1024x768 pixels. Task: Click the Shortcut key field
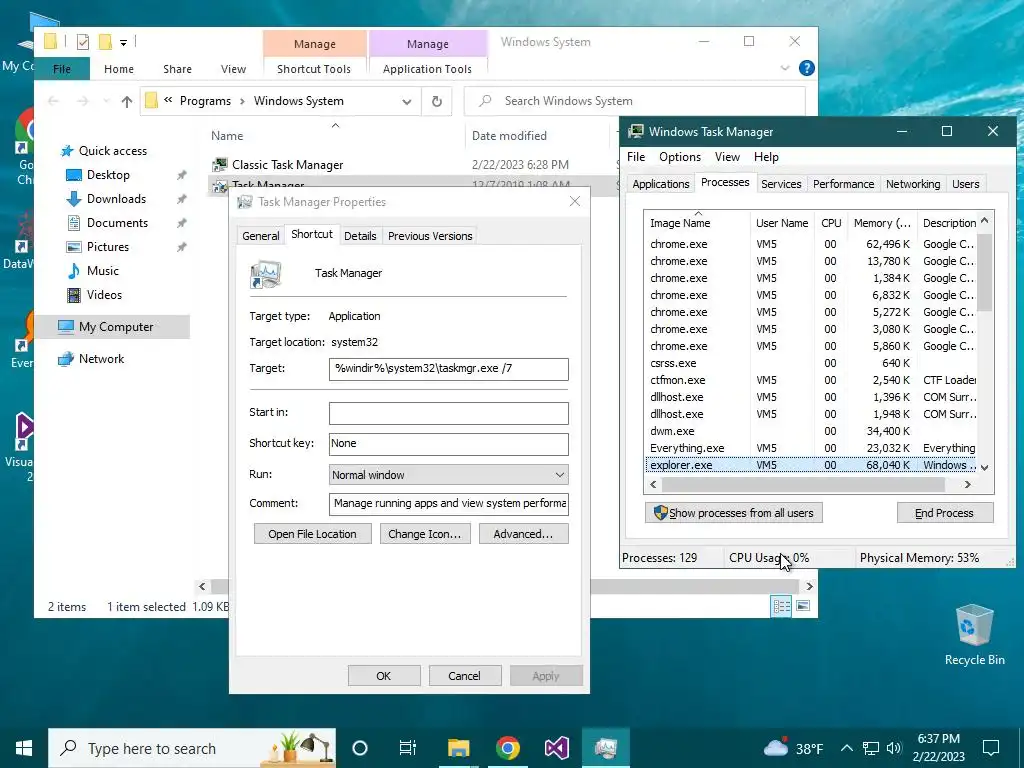tap(449, 444)
